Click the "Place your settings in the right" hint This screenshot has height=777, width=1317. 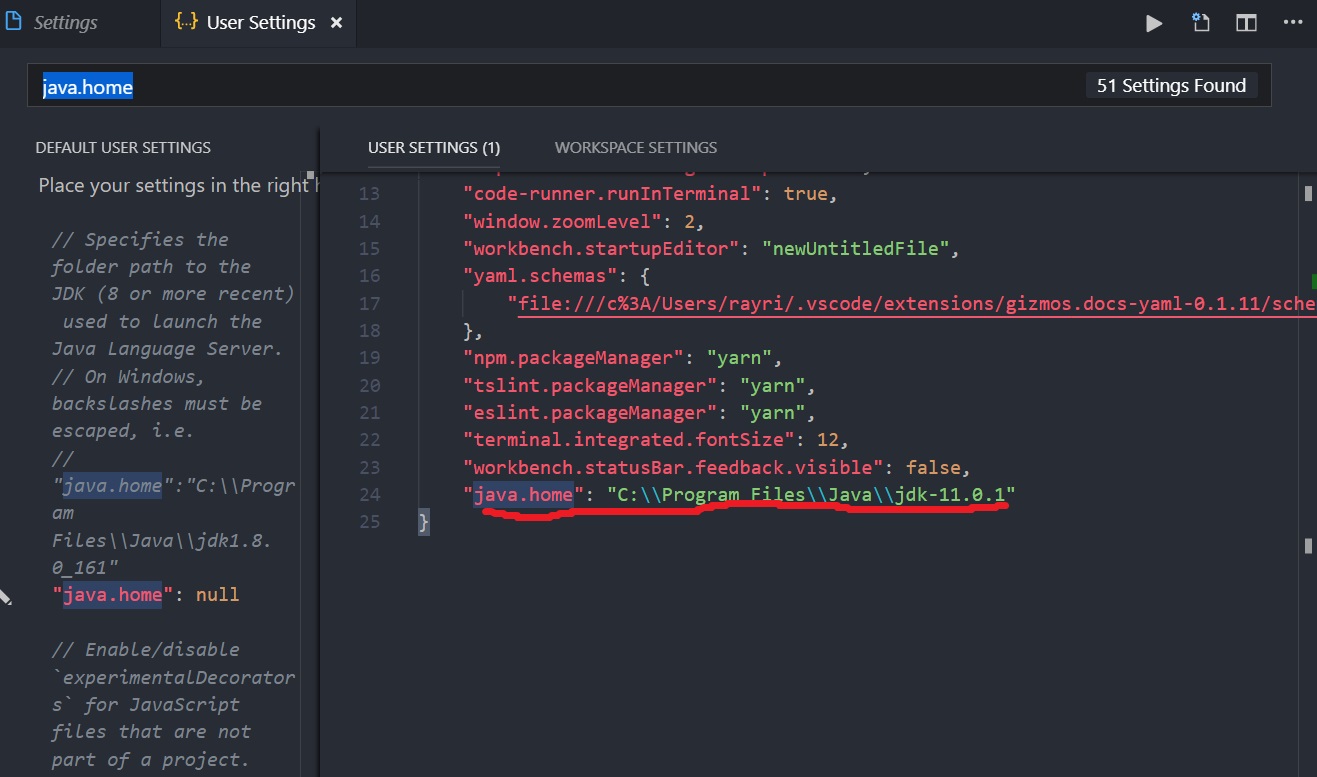coord(177,185)
